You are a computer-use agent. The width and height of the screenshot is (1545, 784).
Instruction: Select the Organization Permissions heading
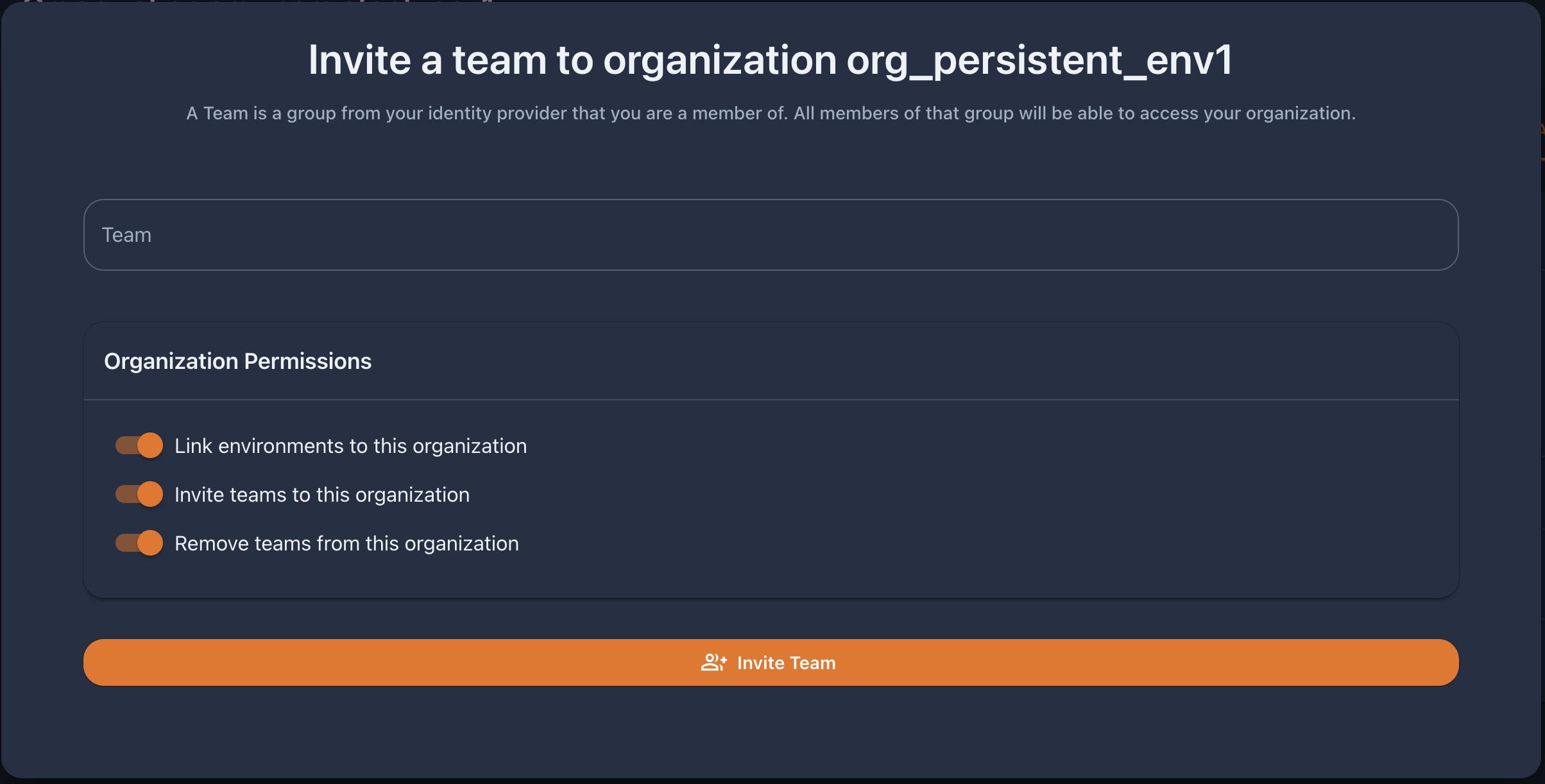click(237, 361)
